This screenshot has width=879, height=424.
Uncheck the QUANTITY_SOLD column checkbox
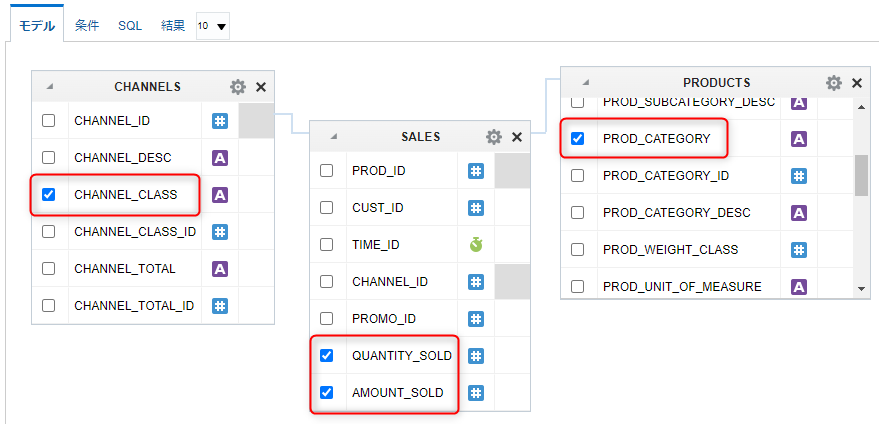327,356
